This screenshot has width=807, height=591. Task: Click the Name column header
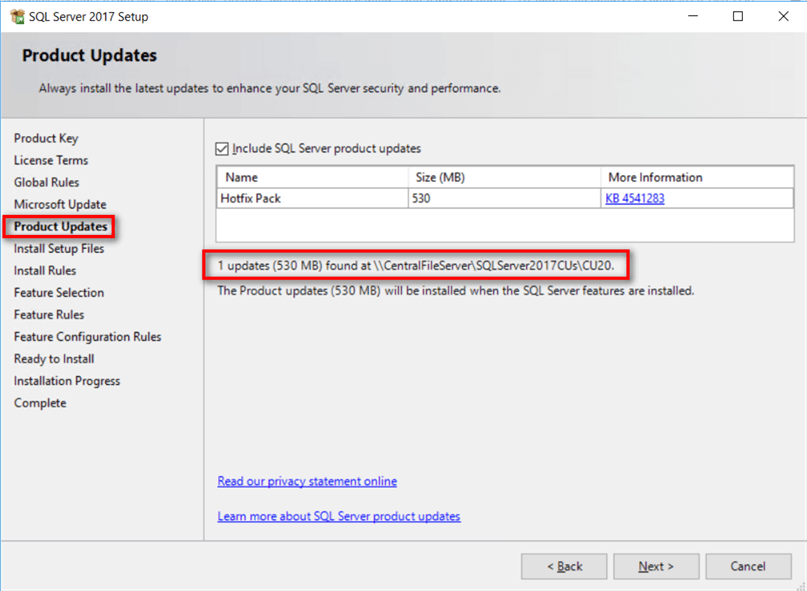point(312,178)
